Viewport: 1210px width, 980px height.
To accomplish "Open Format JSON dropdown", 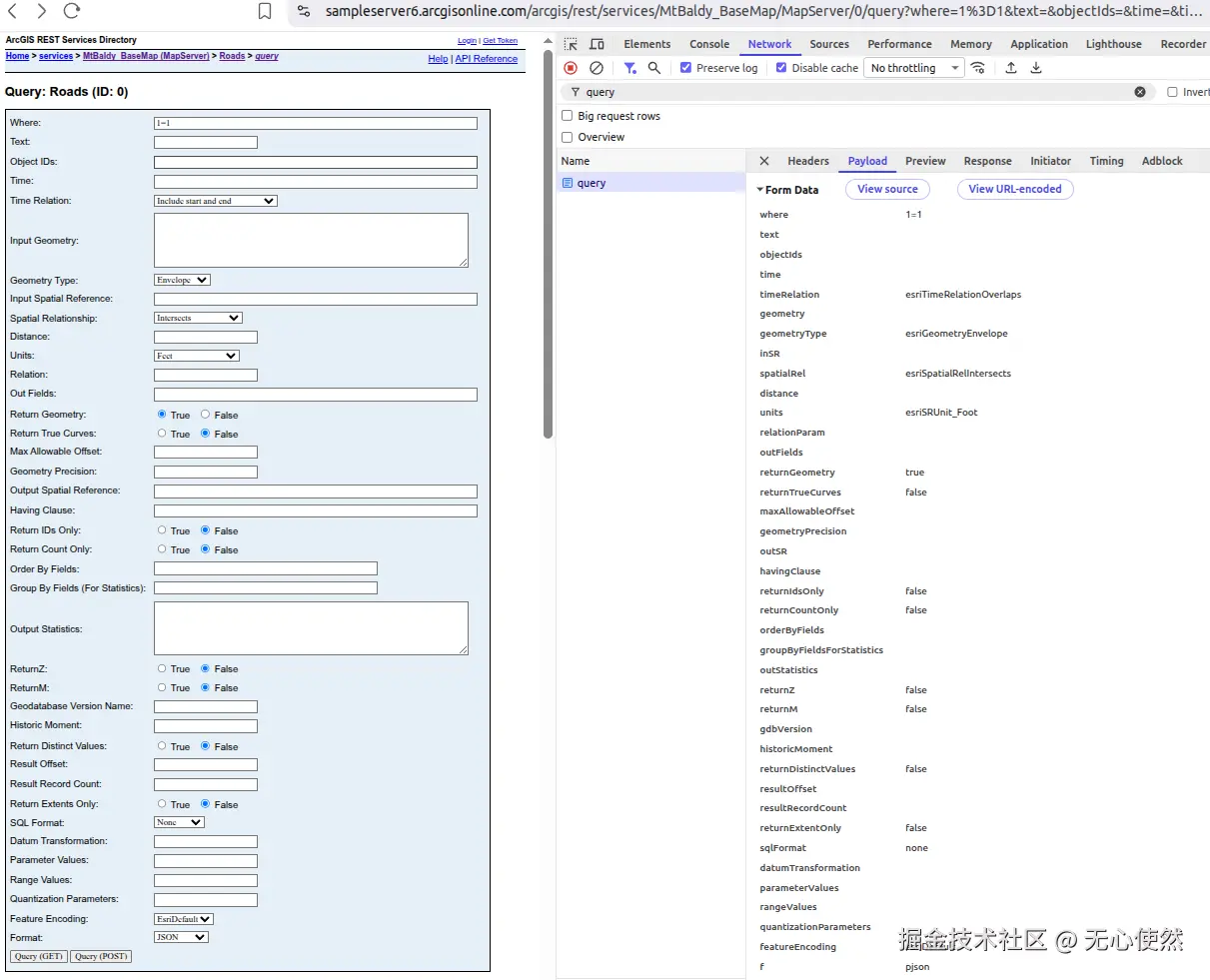I will [x=181, y=937].
